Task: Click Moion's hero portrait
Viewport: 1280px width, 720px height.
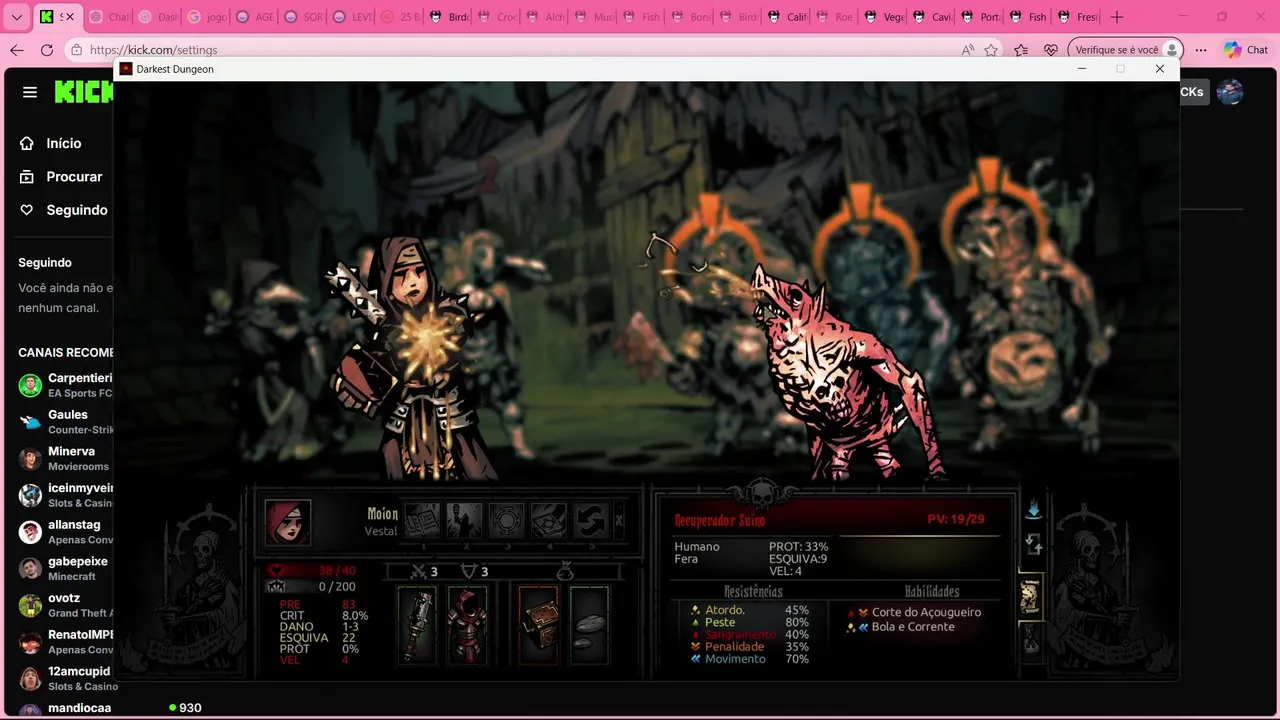Action: pos(288,522)
